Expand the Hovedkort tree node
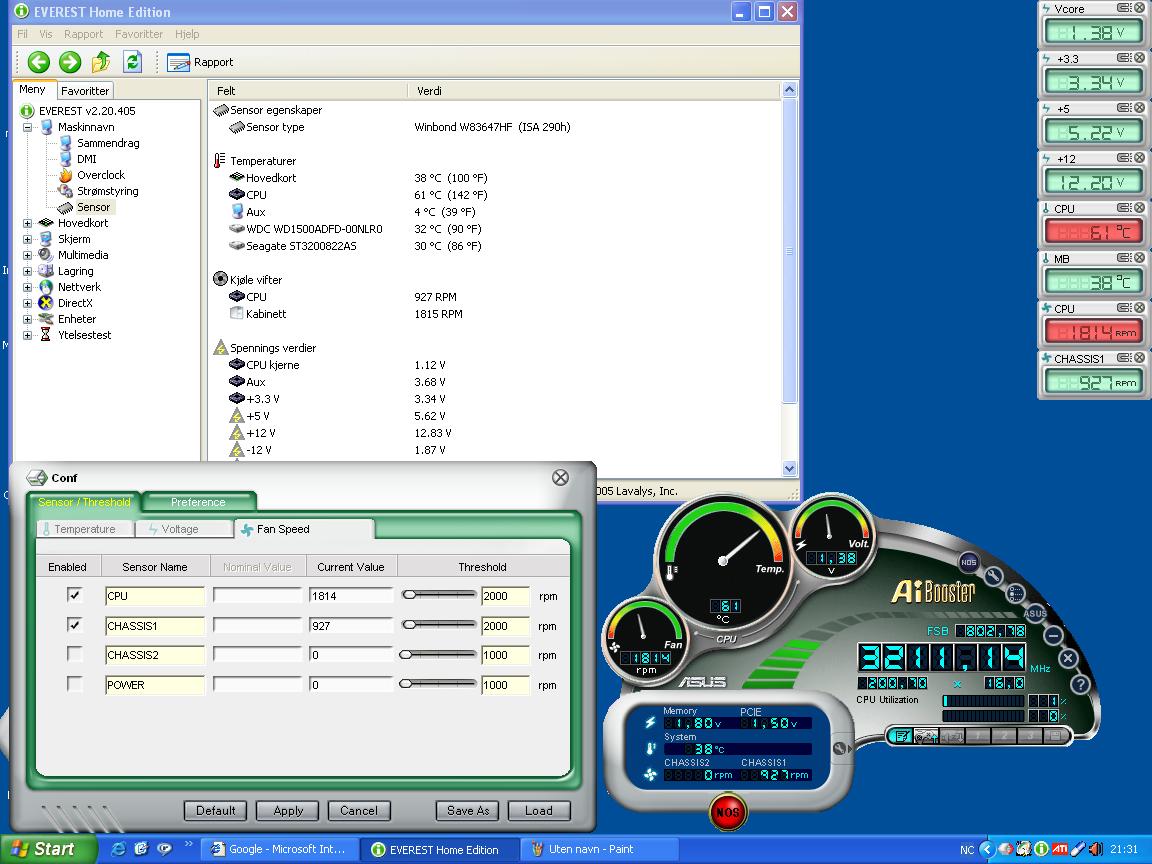This screenshot has height=864, width=1152. pos(27,223)
